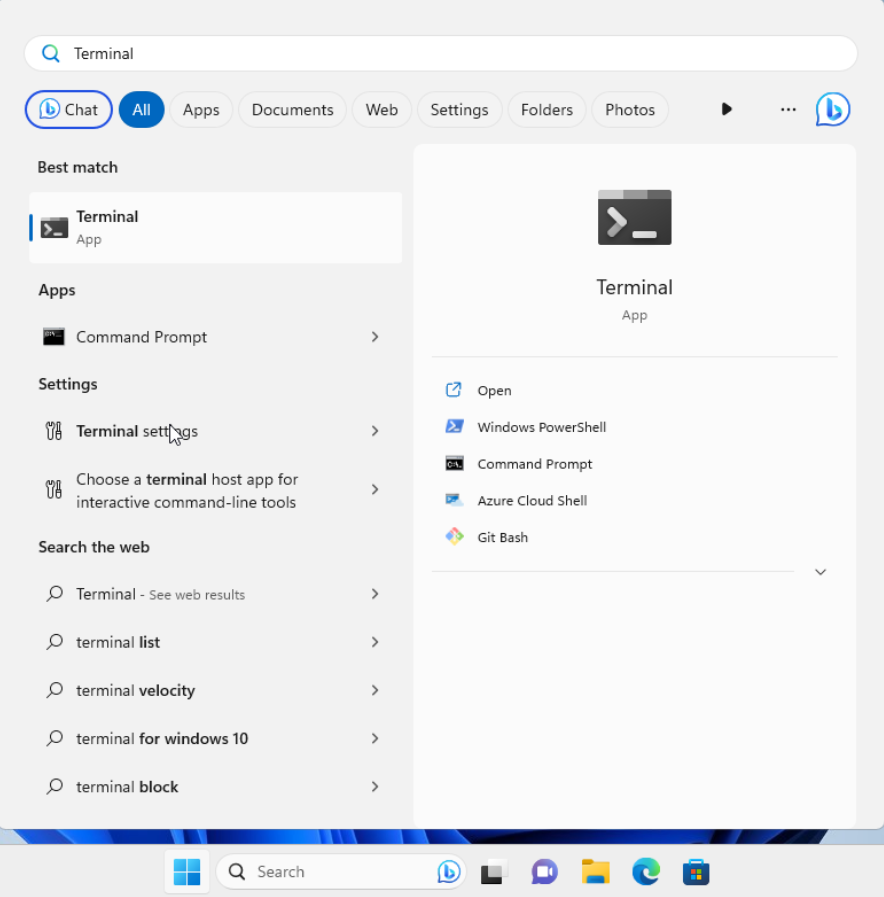Click Open to launch Terminal
Image resolution: width=884 pixels, height=897 pixels.
[x=494, y=390]
